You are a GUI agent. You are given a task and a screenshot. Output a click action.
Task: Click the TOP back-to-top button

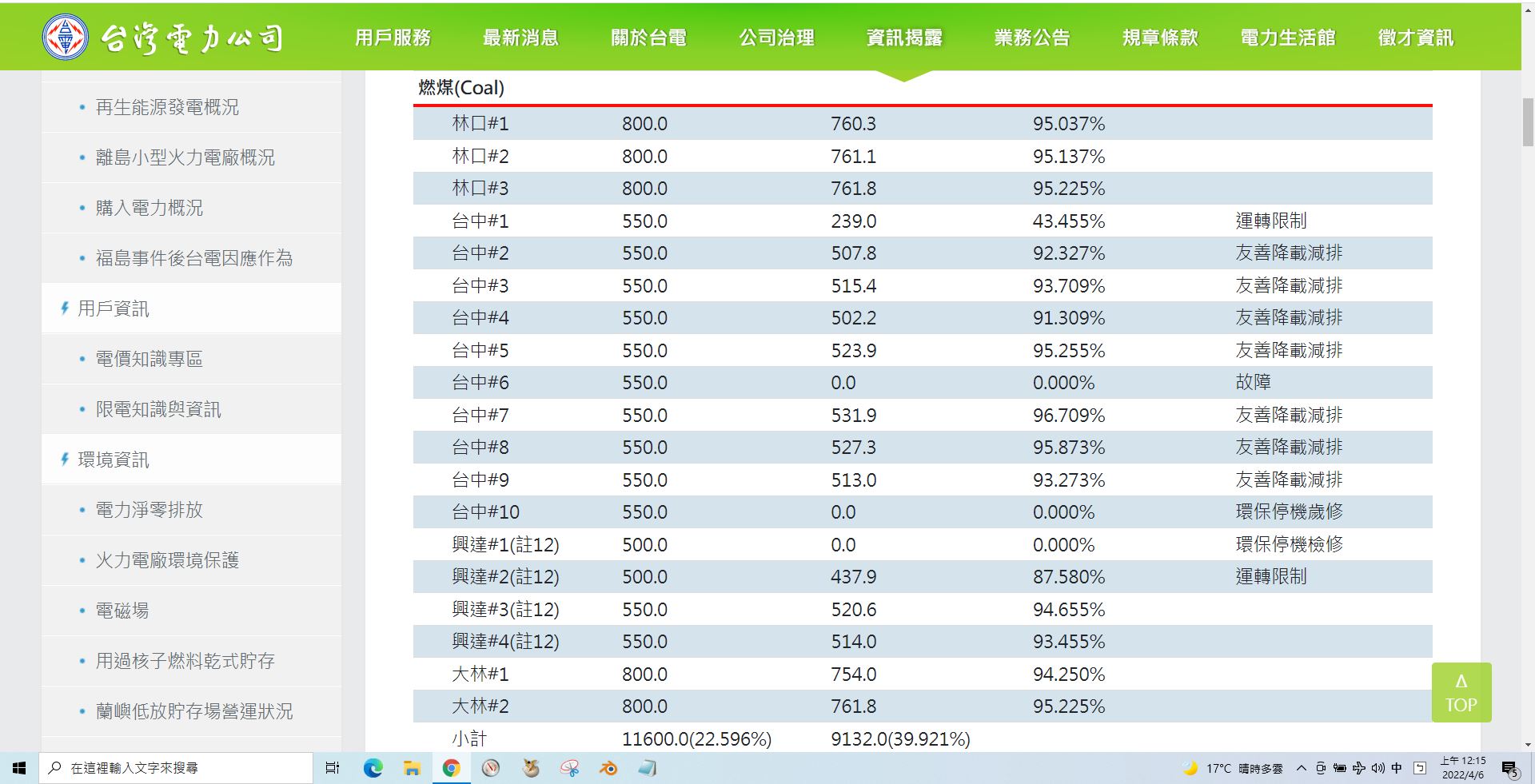[1461, 693]
